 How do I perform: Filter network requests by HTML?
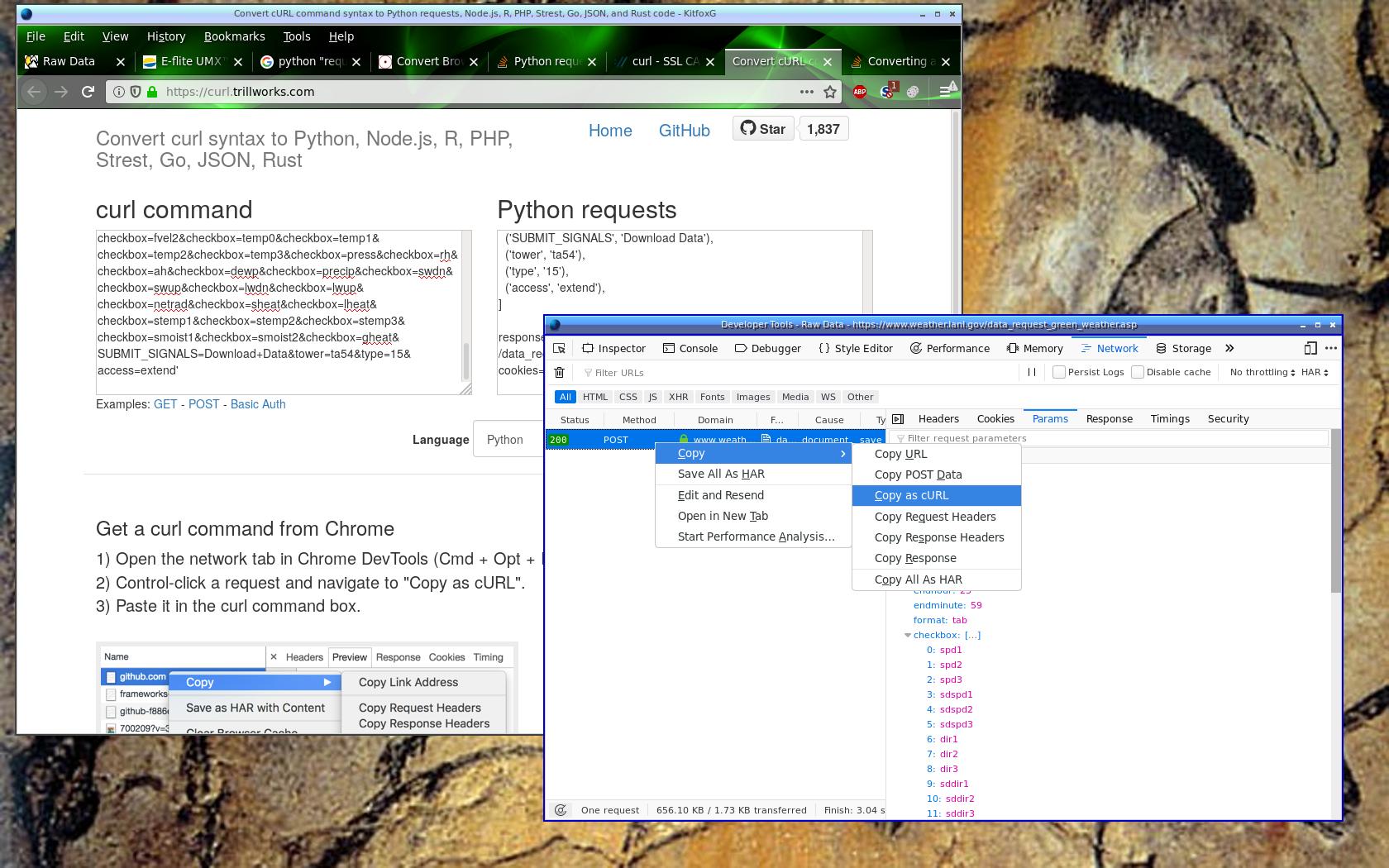tap(595, 397)
